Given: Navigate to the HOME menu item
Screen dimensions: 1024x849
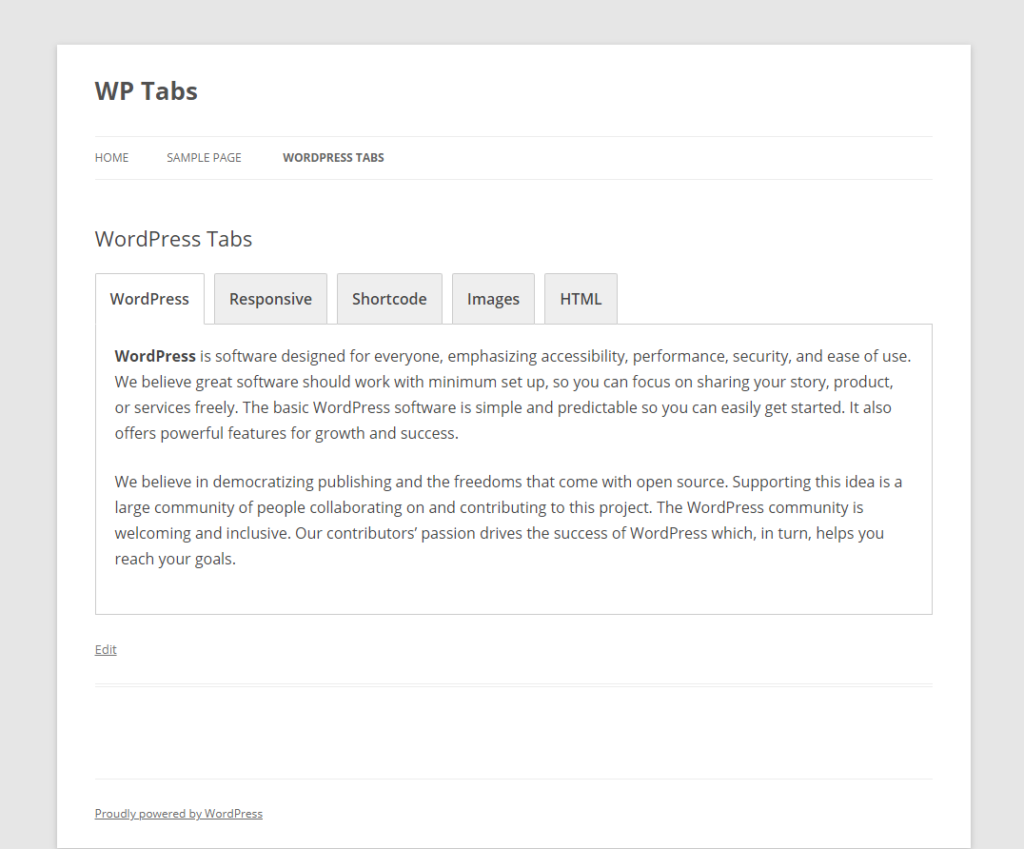Looking at the screenshot, I should coord(111,157).
